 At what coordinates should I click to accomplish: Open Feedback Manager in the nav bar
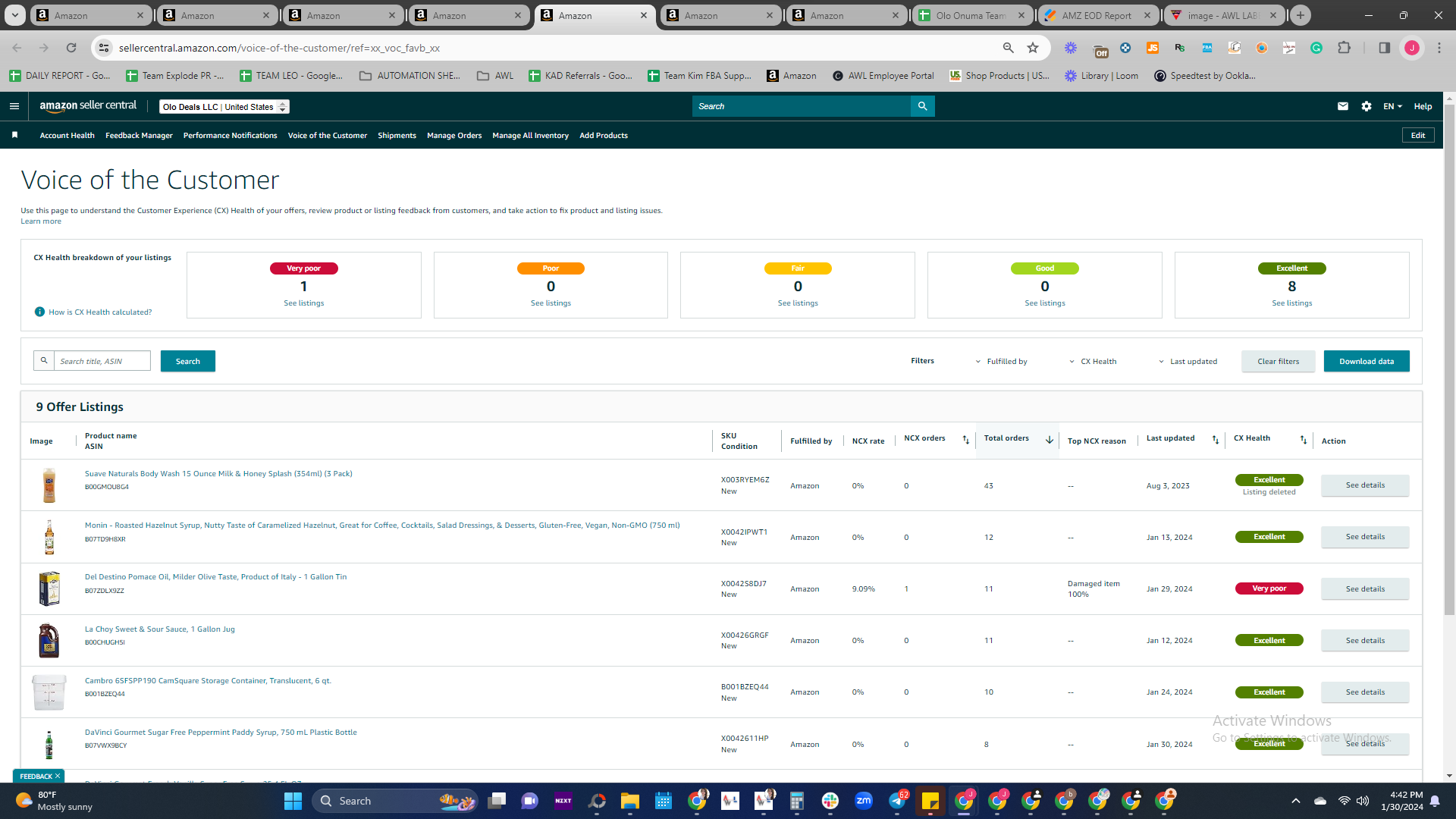point(139,136)
